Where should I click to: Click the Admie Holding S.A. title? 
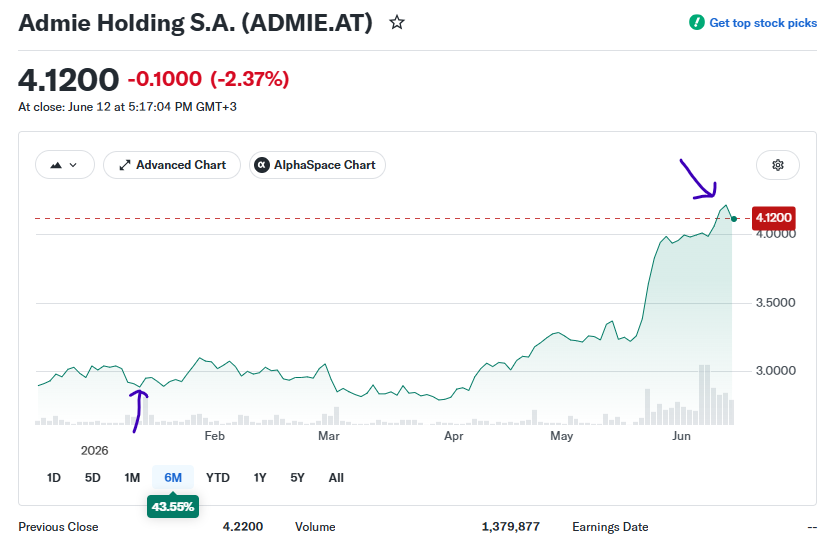click(195, 23)
